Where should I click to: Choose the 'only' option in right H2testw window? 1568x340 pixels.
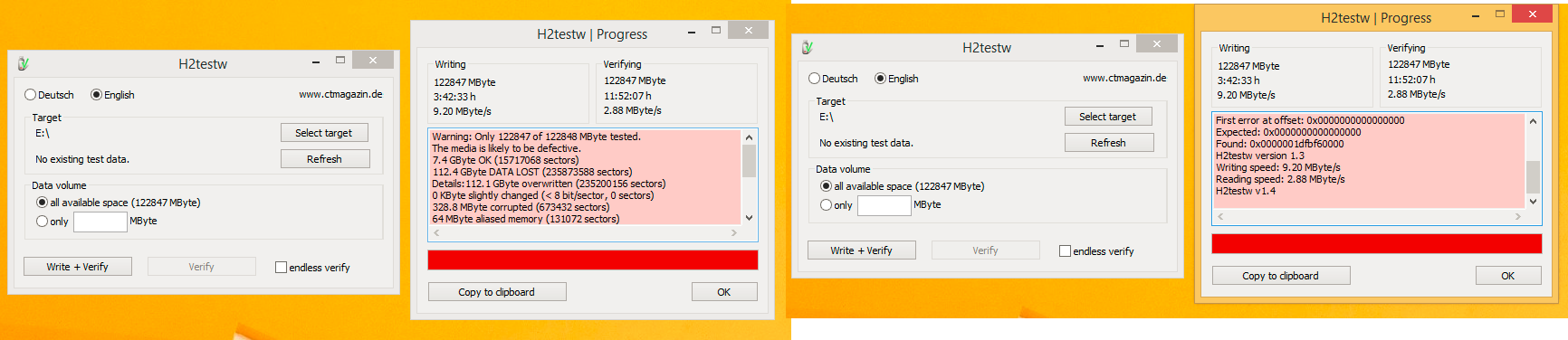coord(837,205)
